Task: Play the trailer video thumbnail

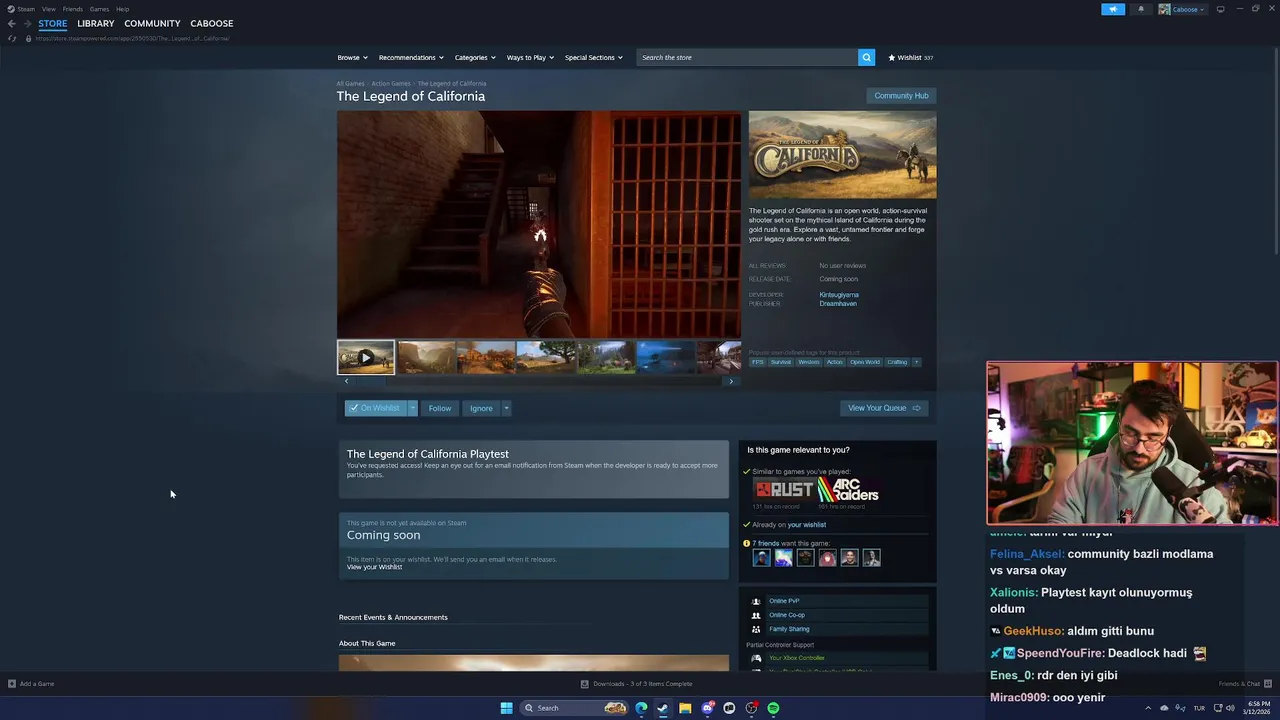Action: pyautogui.click(x=366, y=357)
